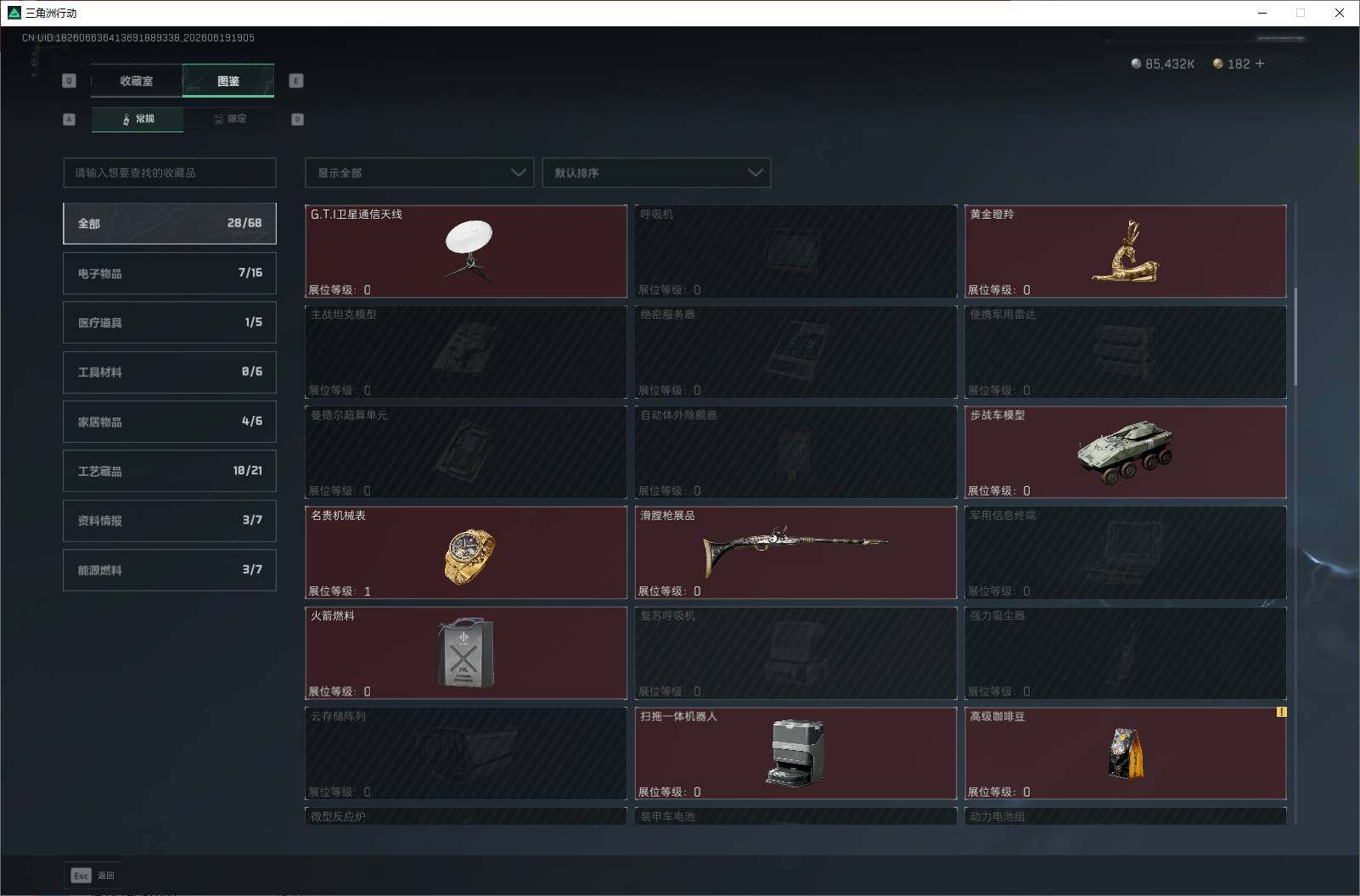1360x896 pixels.
Task: Open the 扫拖一体机器人 item card
Action: point(795,753)
